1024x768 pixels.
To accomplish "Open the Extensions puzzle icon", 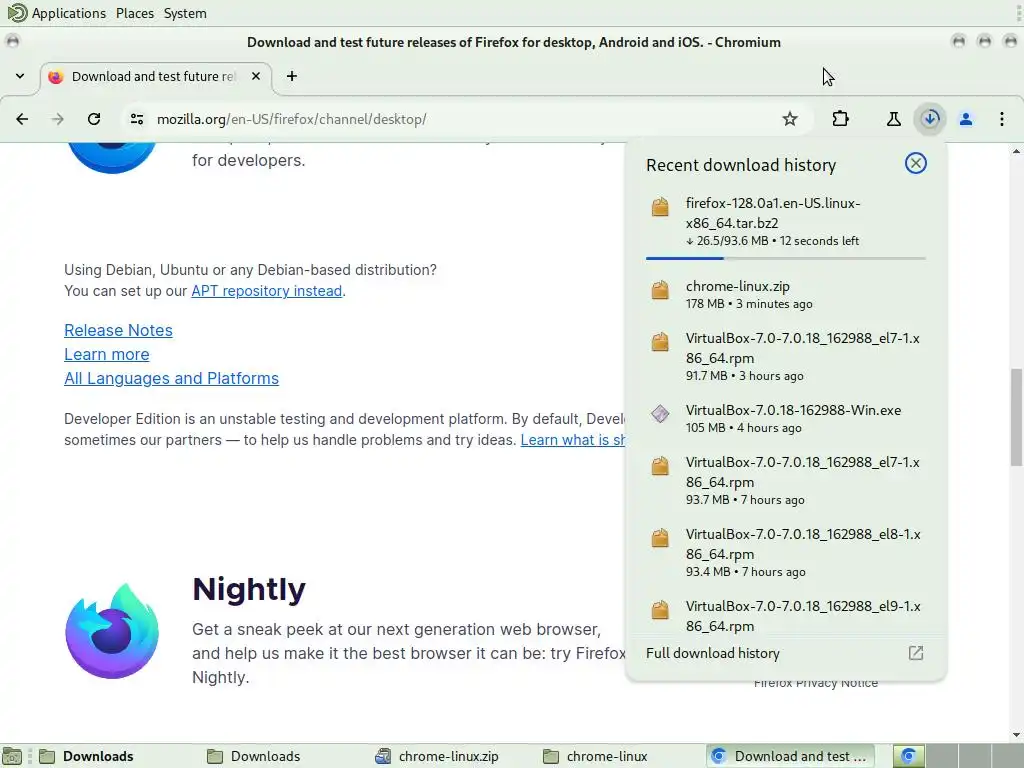I will pos(840,119).
